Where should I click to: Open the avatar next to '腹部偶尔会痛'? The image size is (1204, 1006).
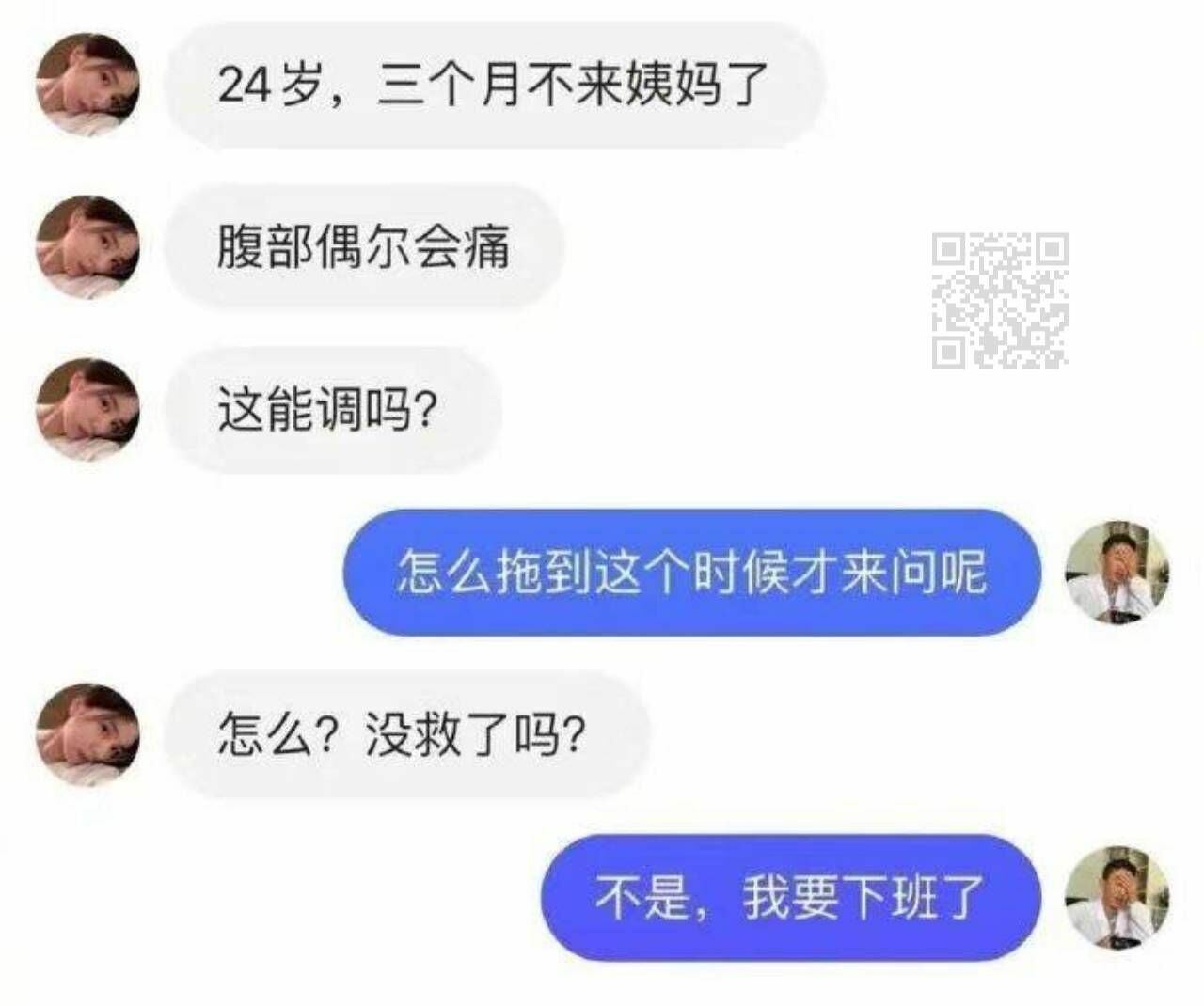[x=87, y=247]
